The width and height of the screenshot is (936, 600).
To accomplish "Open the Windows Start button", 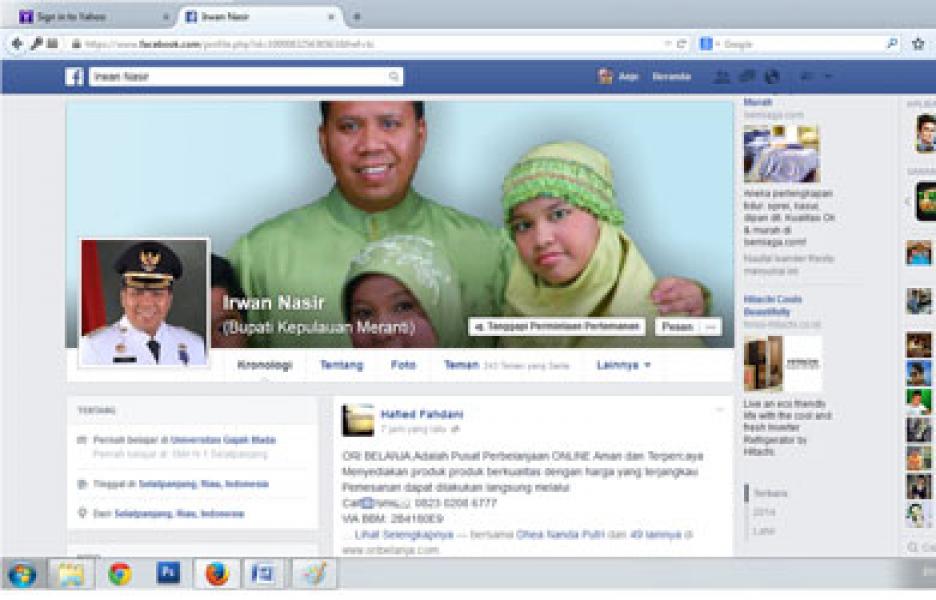I will [22, 574].
